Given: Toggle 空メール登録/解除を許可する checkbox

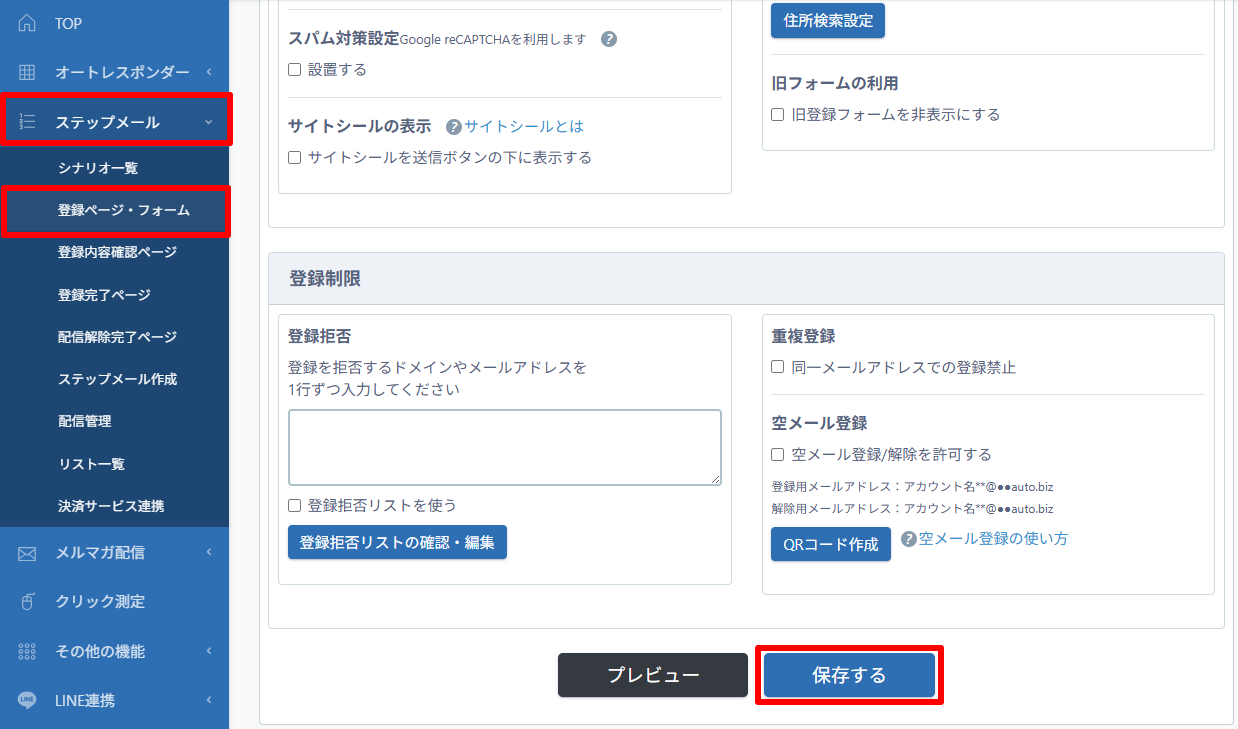Looking at the screenshot, I should coord(778,455).
